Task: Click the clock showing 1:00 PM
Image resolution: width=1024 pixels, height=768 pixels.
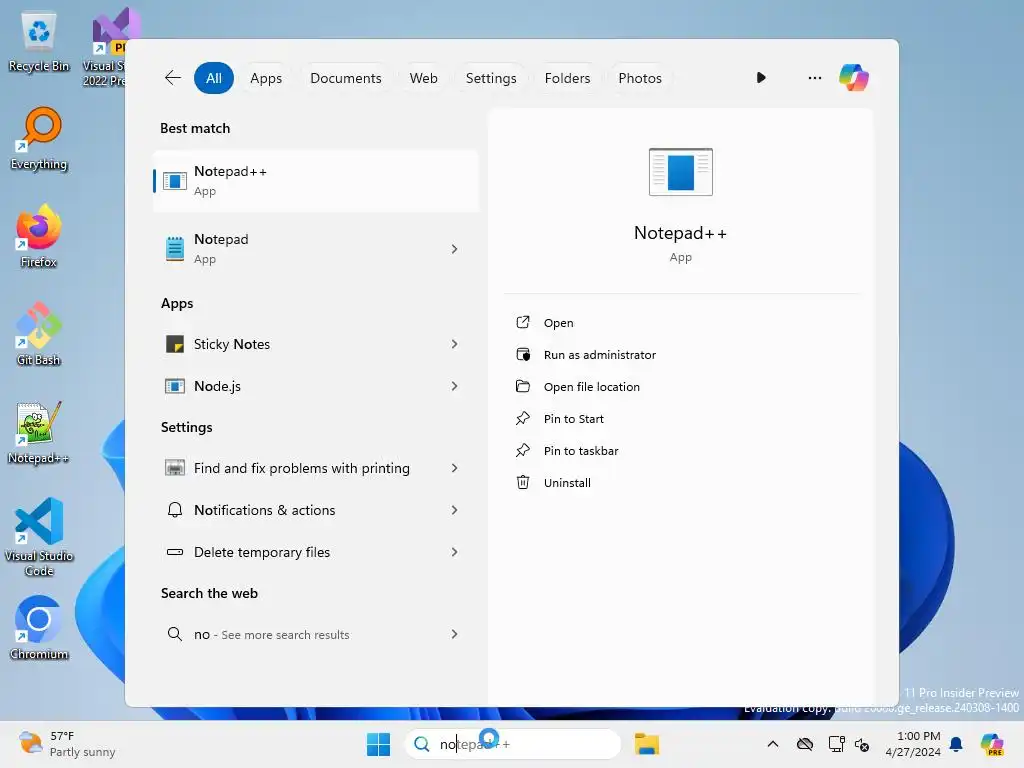Action: [x=913, y=744]
